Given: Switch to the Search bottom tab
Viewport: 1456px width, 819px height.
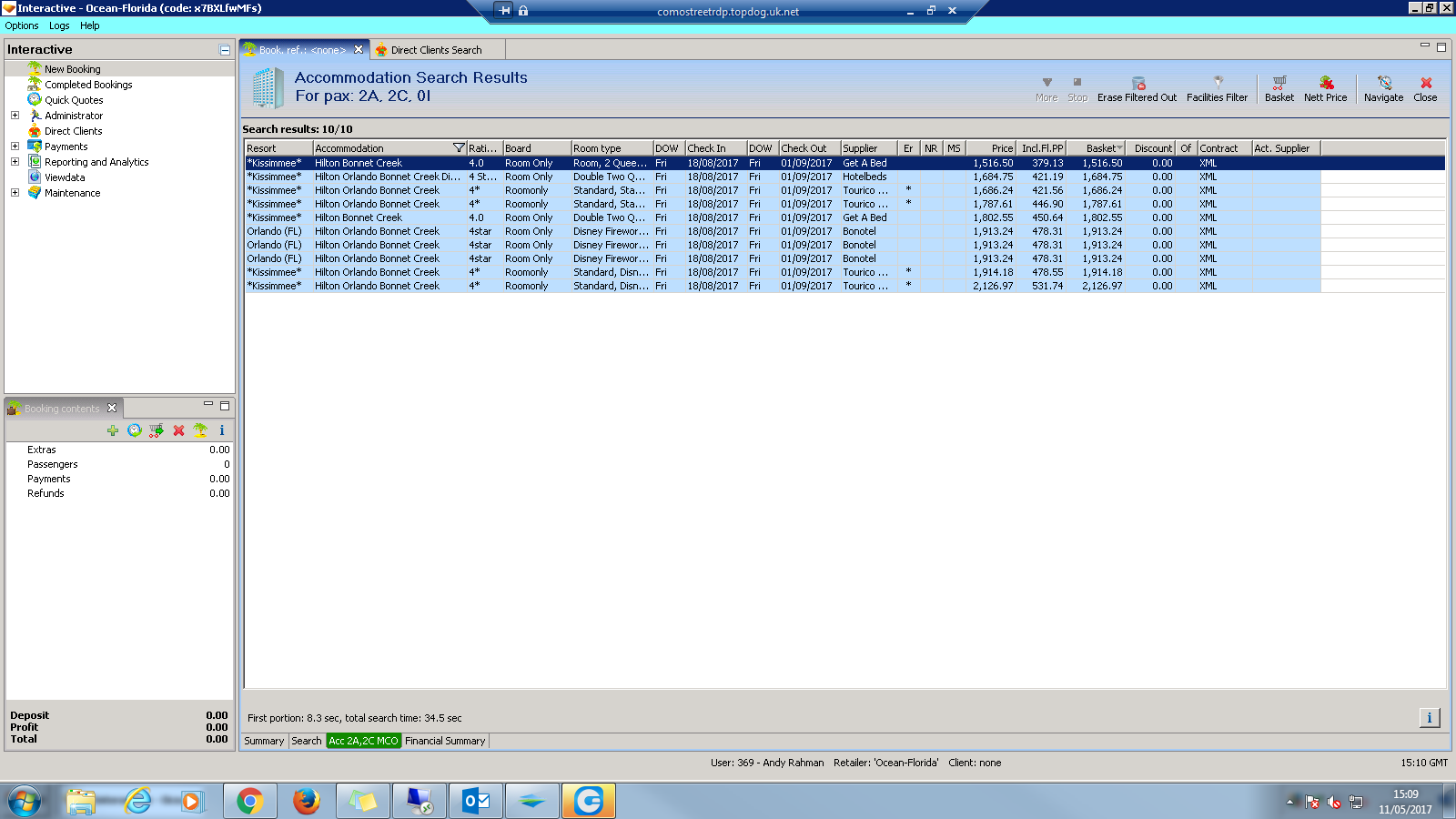Looking at the screenshot, I should coord(307,741).
